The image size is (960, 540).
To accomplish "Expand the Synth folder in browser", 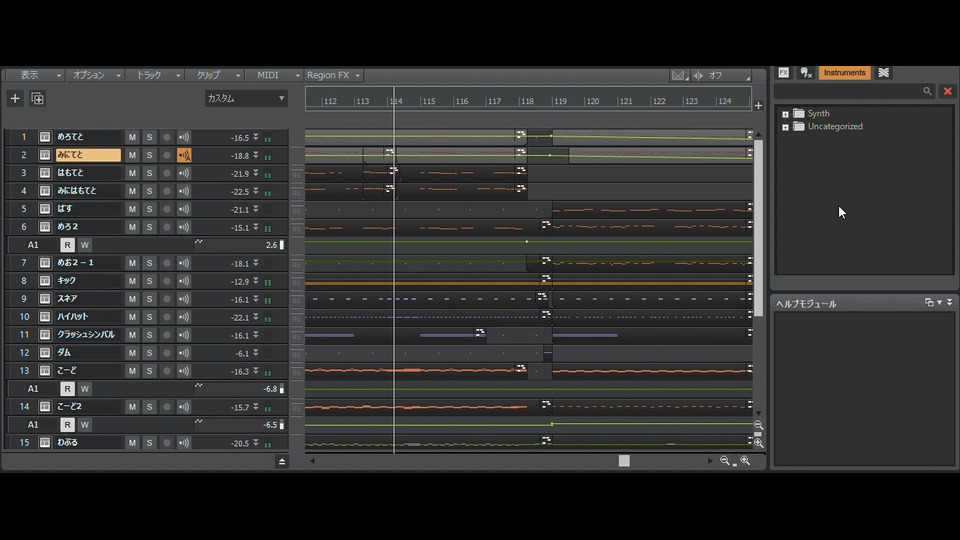I will 785,114.
